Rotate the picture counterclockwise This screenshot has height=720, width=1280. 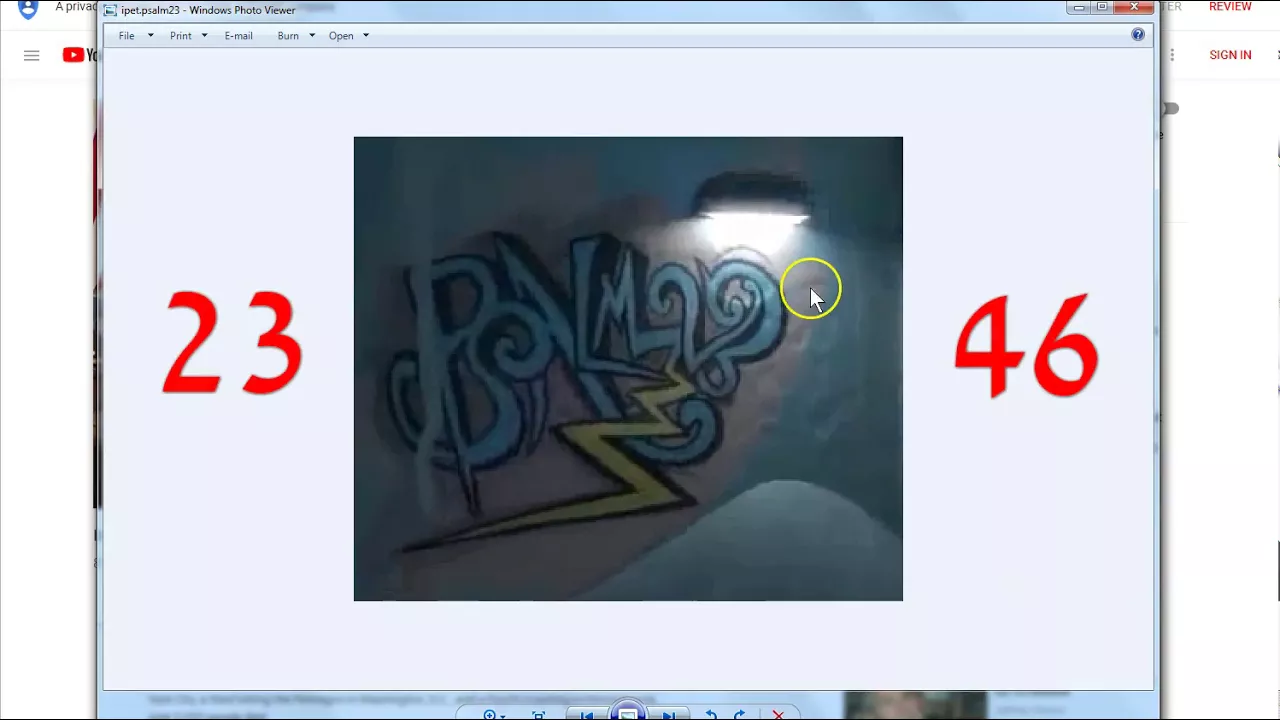pos(711,714)
